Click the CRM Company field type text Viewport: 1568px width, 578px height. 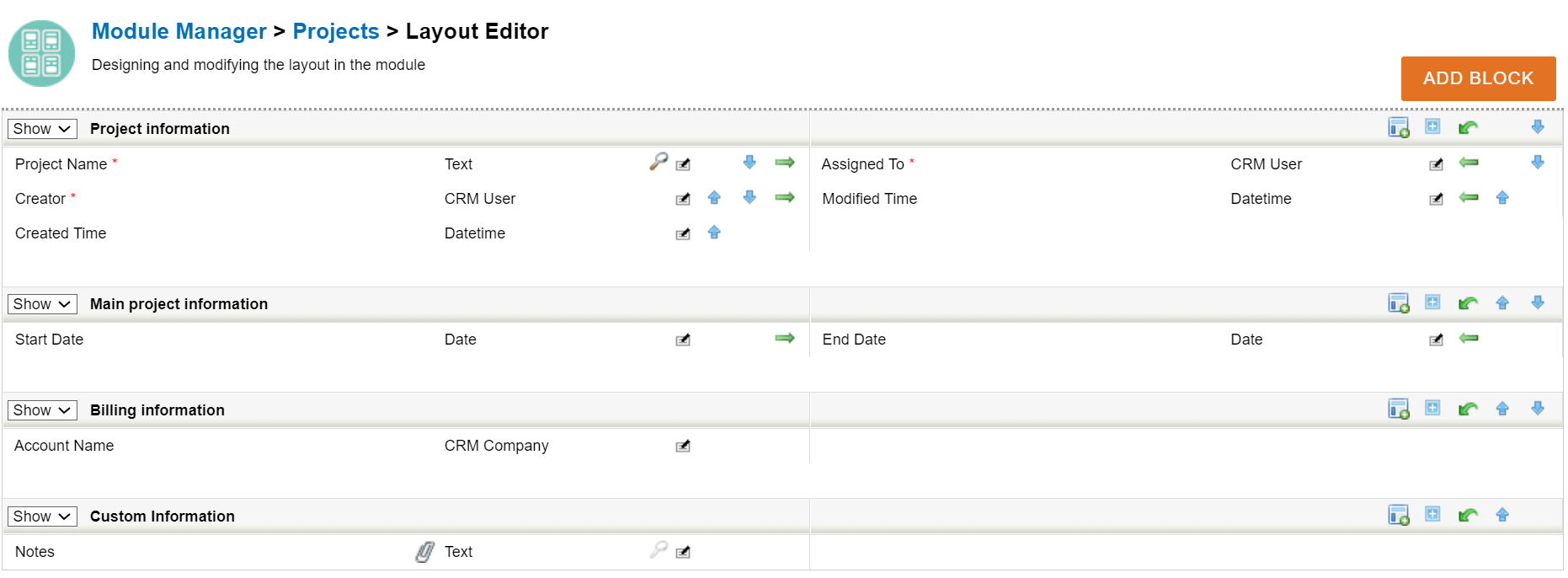(496, 446)
